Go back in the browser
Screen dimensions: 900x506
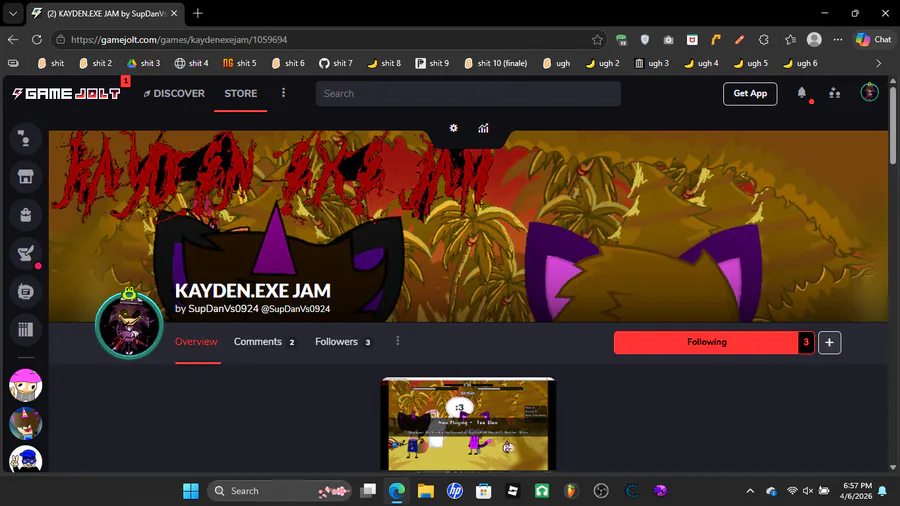pyautogui.click(x=13, y=40)
